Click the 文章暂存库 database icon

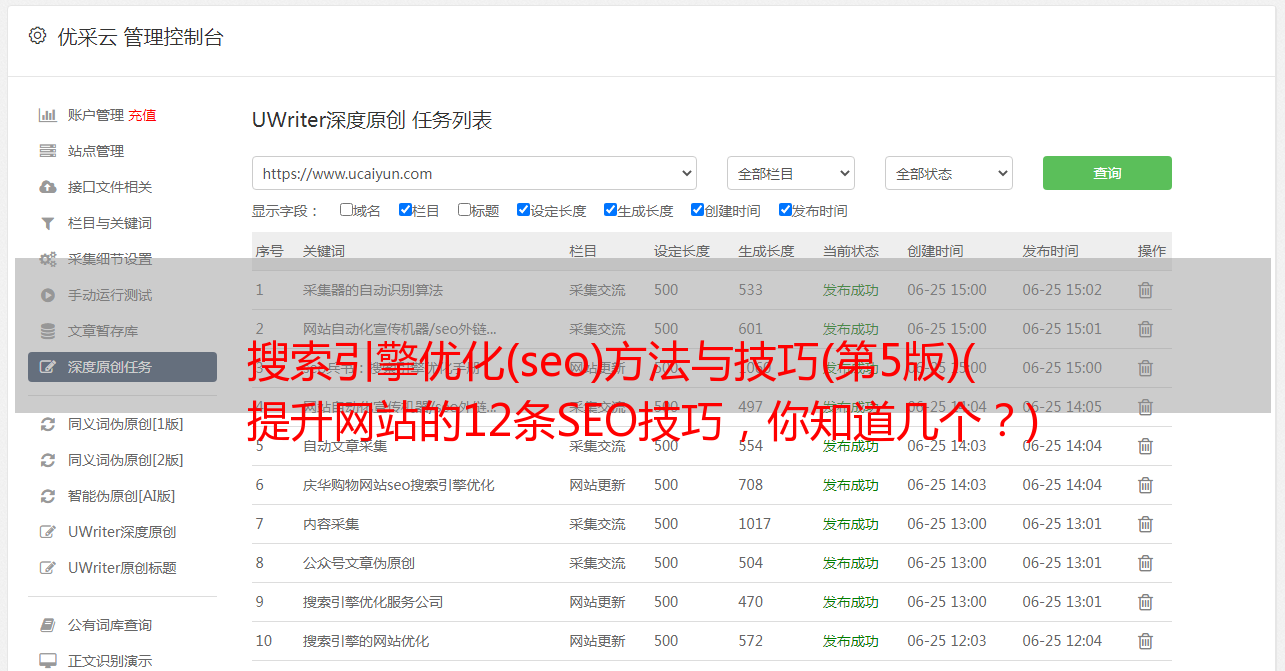click(x=47, y=331)
